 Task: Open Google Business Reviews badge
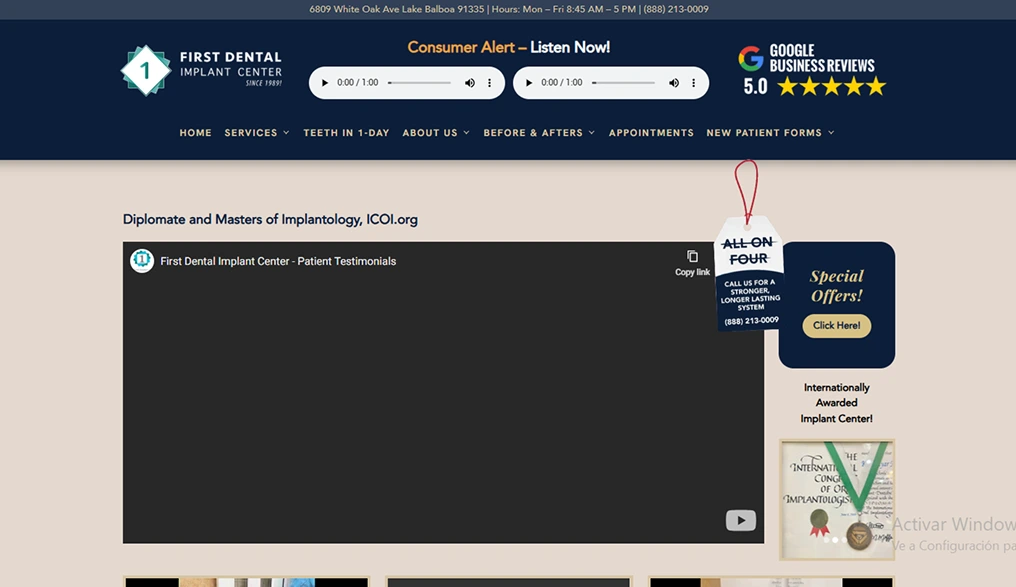(811, 71)
